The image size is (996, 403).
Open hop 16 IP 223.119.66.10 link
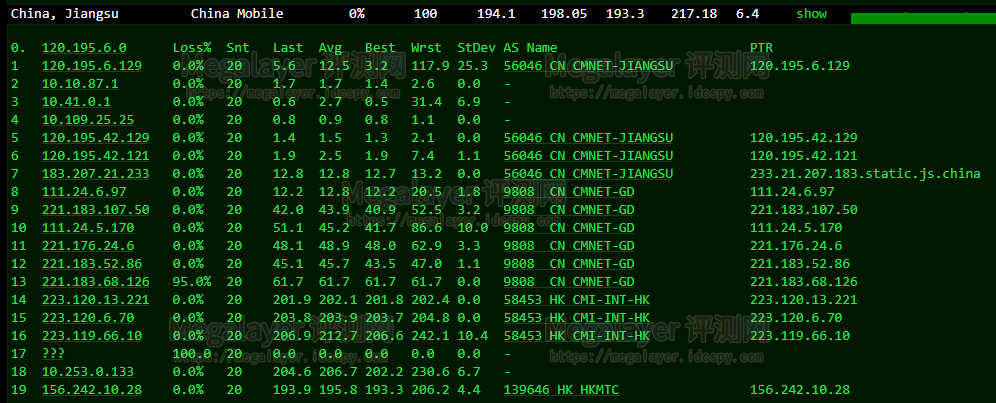[x=91, y=336]
